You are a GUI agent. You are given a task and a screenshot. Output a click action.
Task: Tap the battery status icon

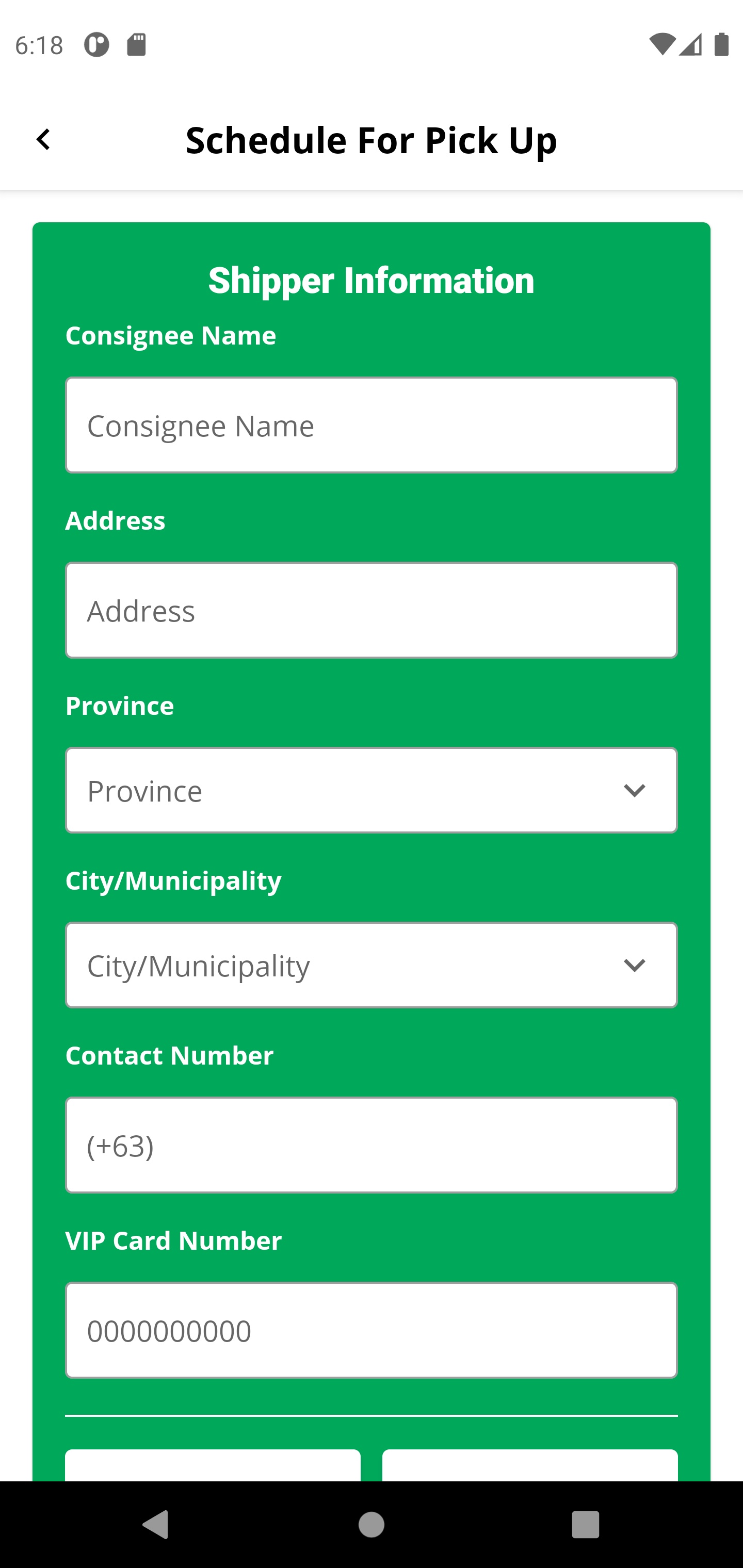tap(722, 44)
